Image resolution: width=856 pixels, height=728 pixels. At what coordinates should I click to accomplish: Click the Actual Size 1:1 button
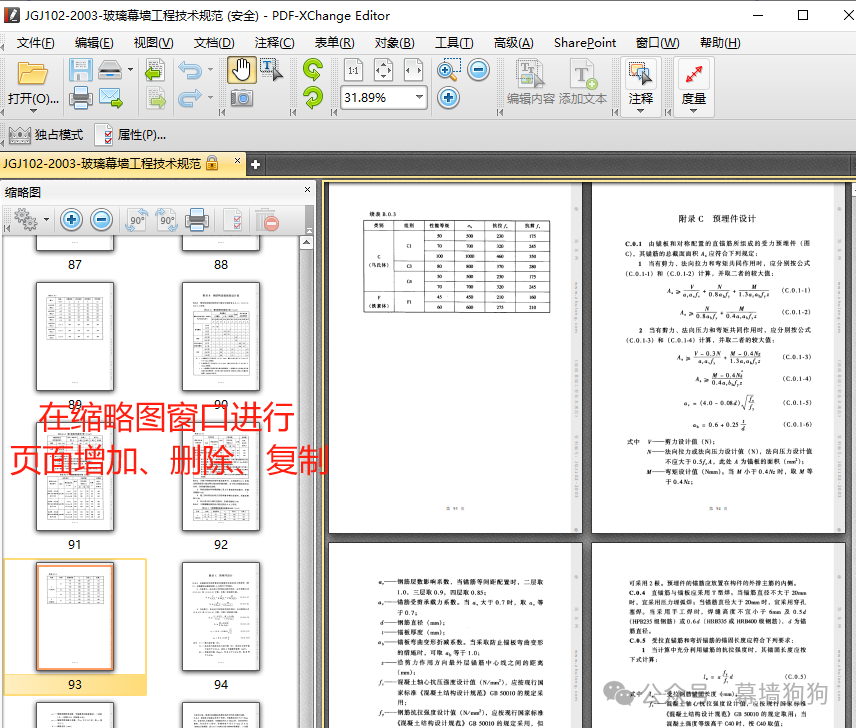pyautogui.click(x=353, y=70)
